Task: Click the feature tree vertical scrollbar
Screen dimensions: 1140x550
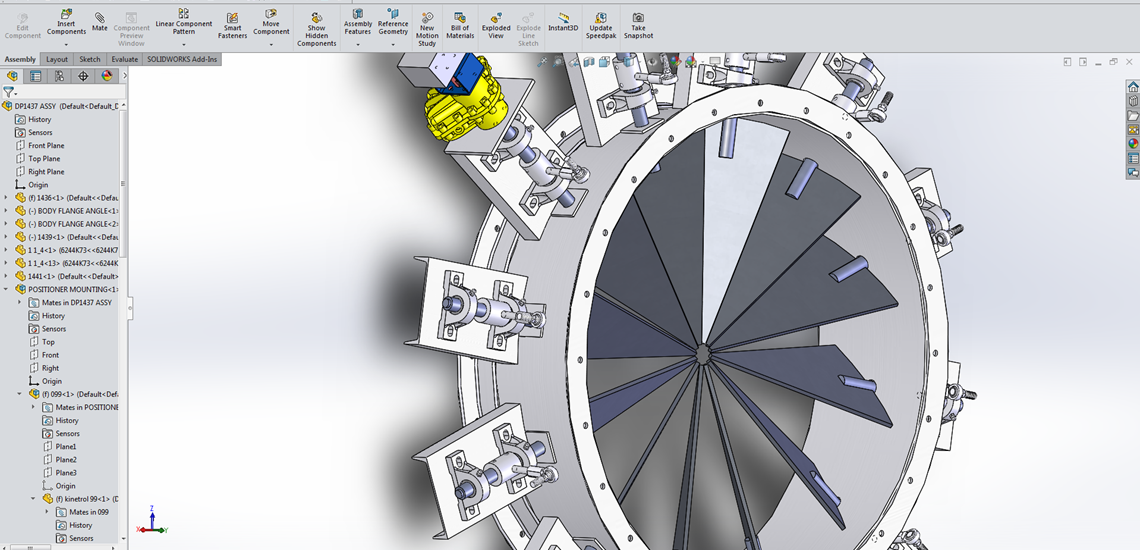Action: (123, 183)
